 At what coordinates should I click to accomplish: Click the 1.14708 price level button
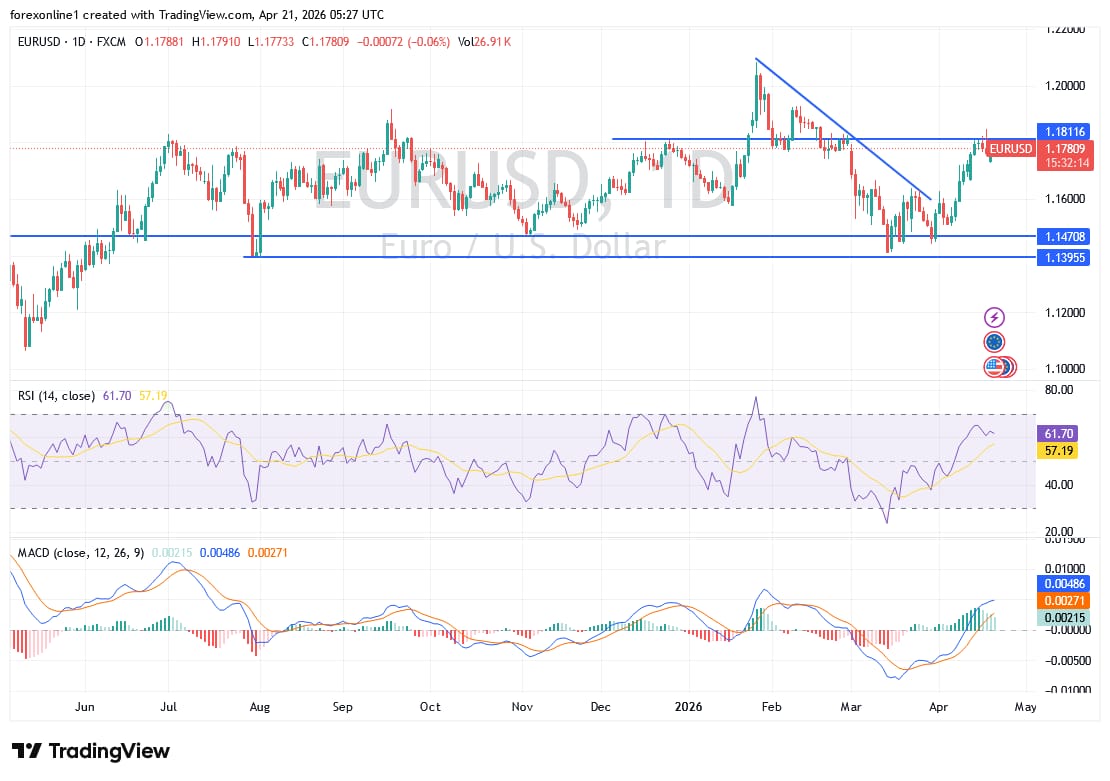point(1064,238)
